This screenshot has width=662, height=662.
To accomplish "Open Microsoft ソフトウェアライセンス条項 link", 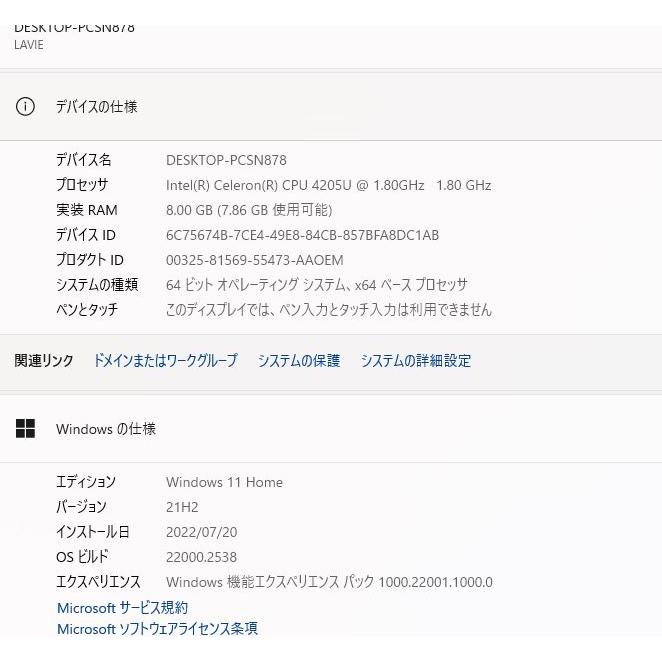I will coord(157,629).
